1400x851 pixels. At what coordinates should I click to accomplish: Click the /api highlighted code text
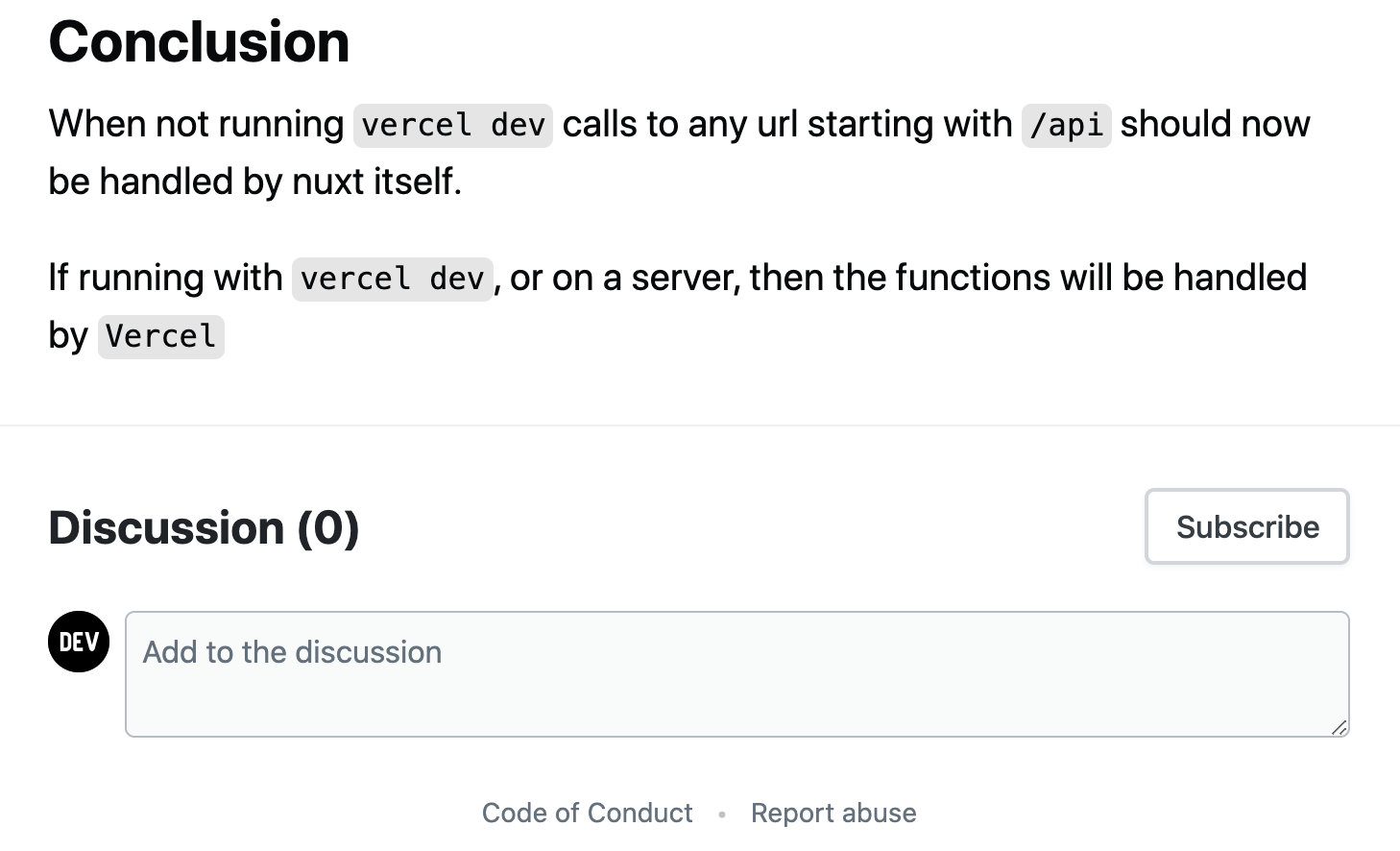point(1066,125)
